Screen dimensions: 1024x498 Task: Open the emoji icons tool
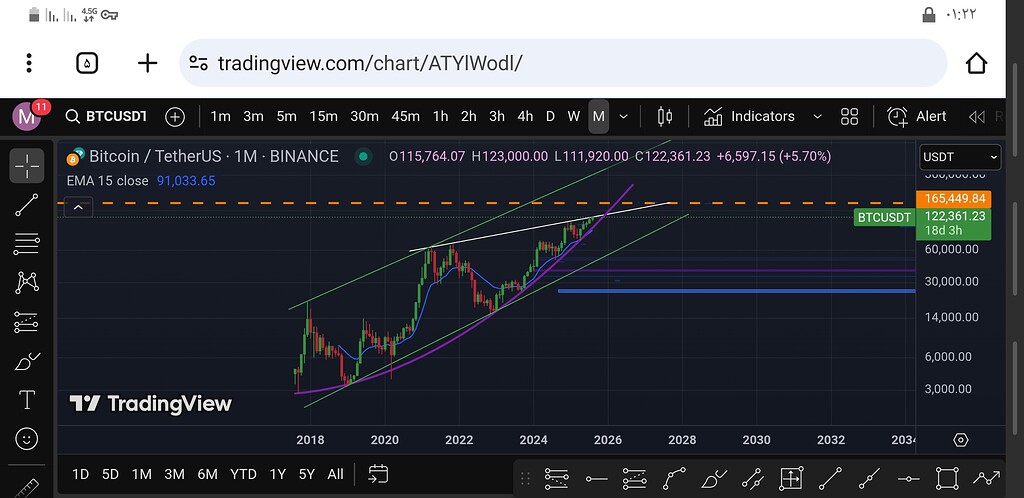point(27,439)
